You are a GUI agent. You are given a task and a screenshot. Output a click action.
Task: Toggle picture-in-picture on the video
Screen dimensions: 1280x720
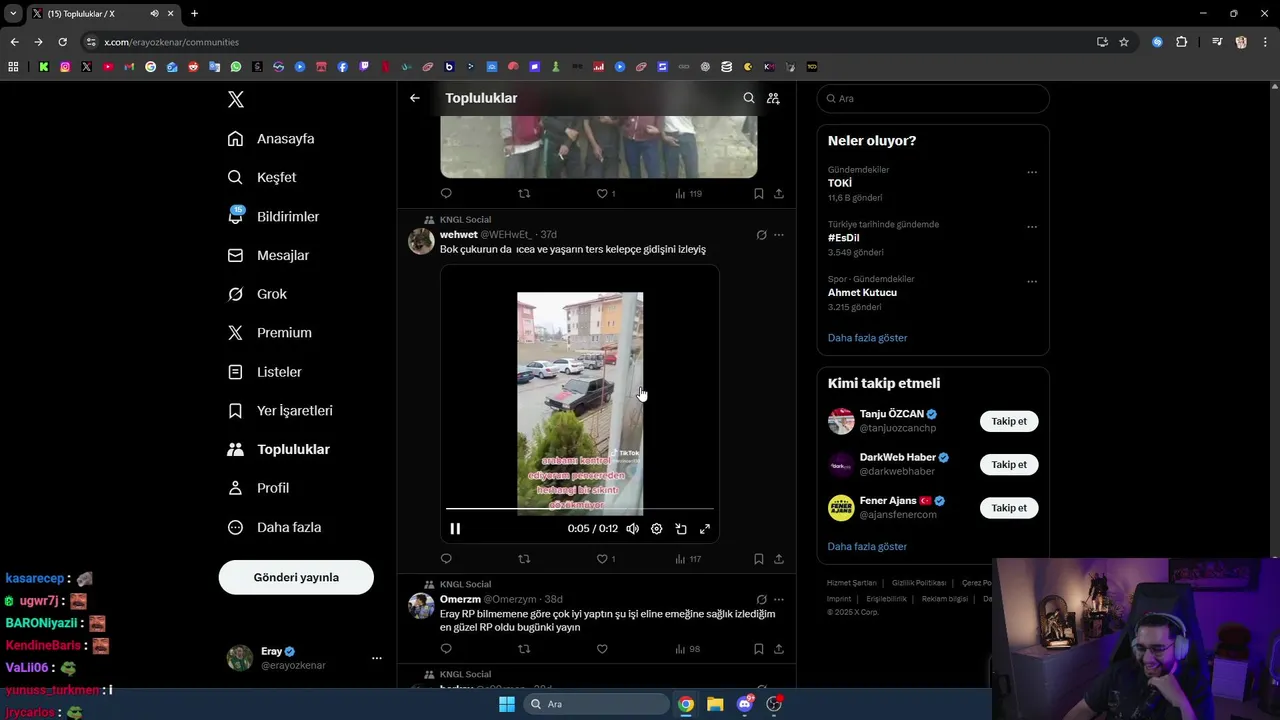(x=681, y=529)
